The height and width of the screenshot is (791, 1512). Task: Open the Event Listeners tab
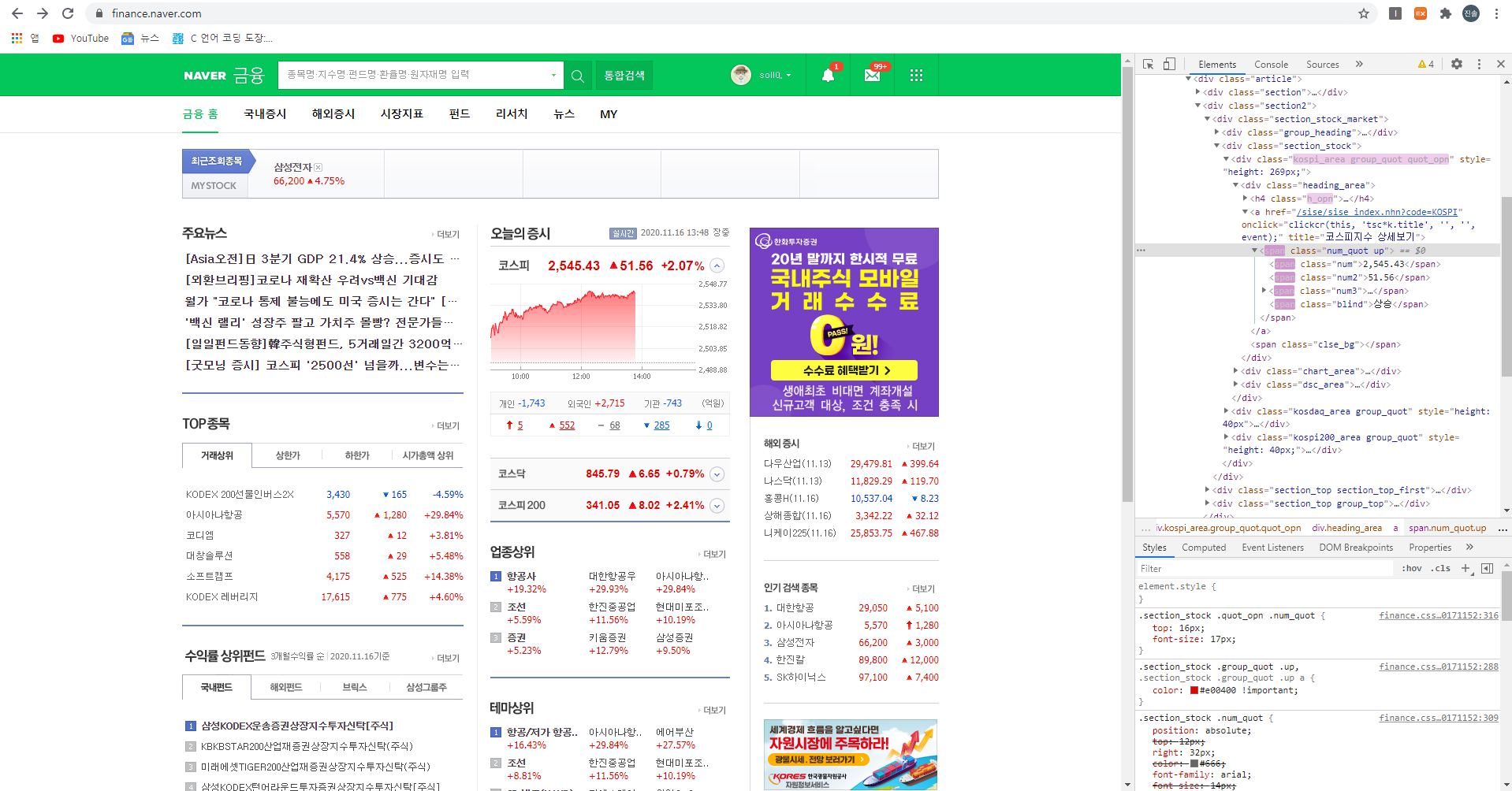[1272, 548]
